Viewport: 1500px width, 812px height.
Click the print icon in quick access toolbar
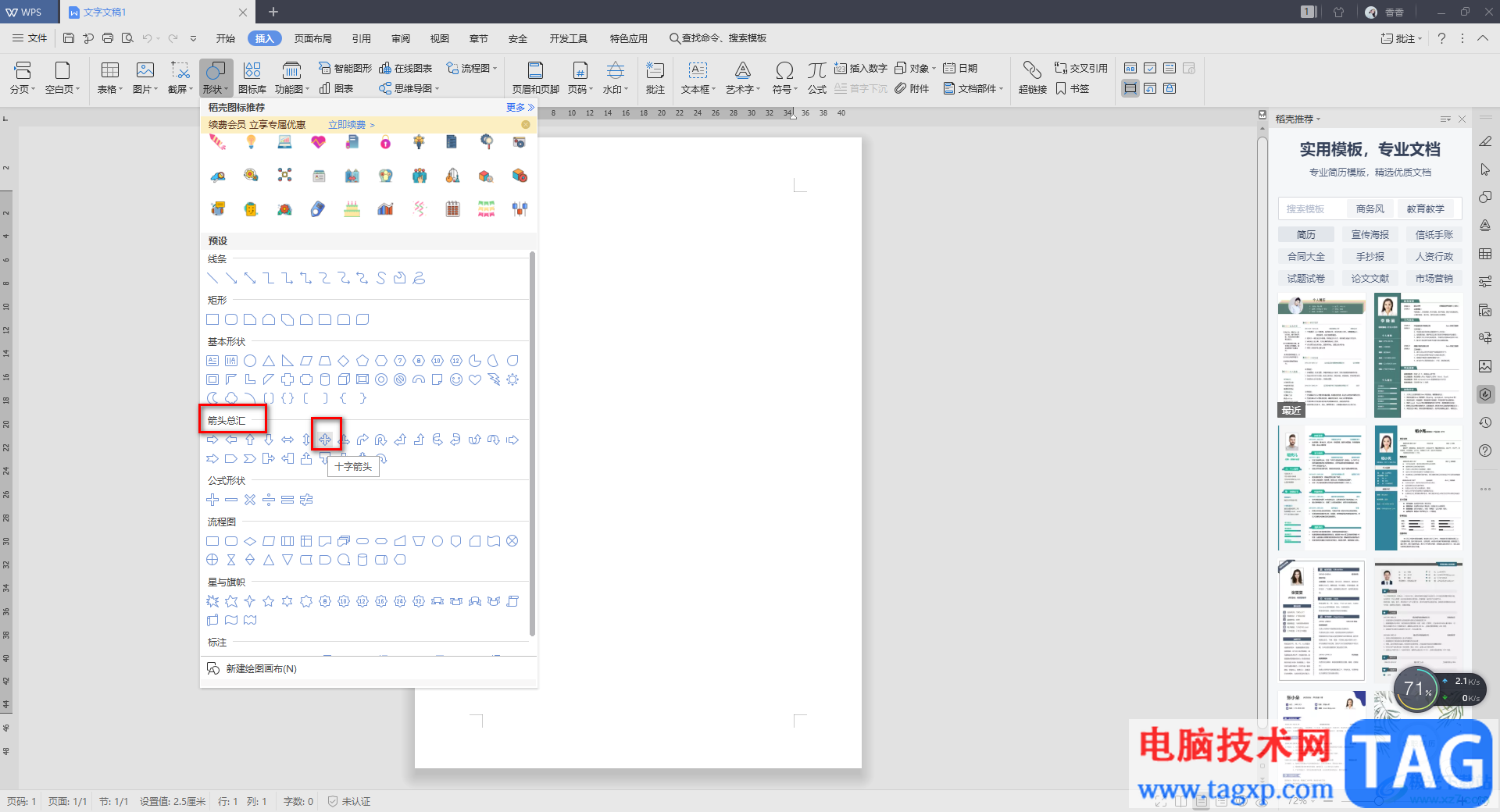point(108,38)
